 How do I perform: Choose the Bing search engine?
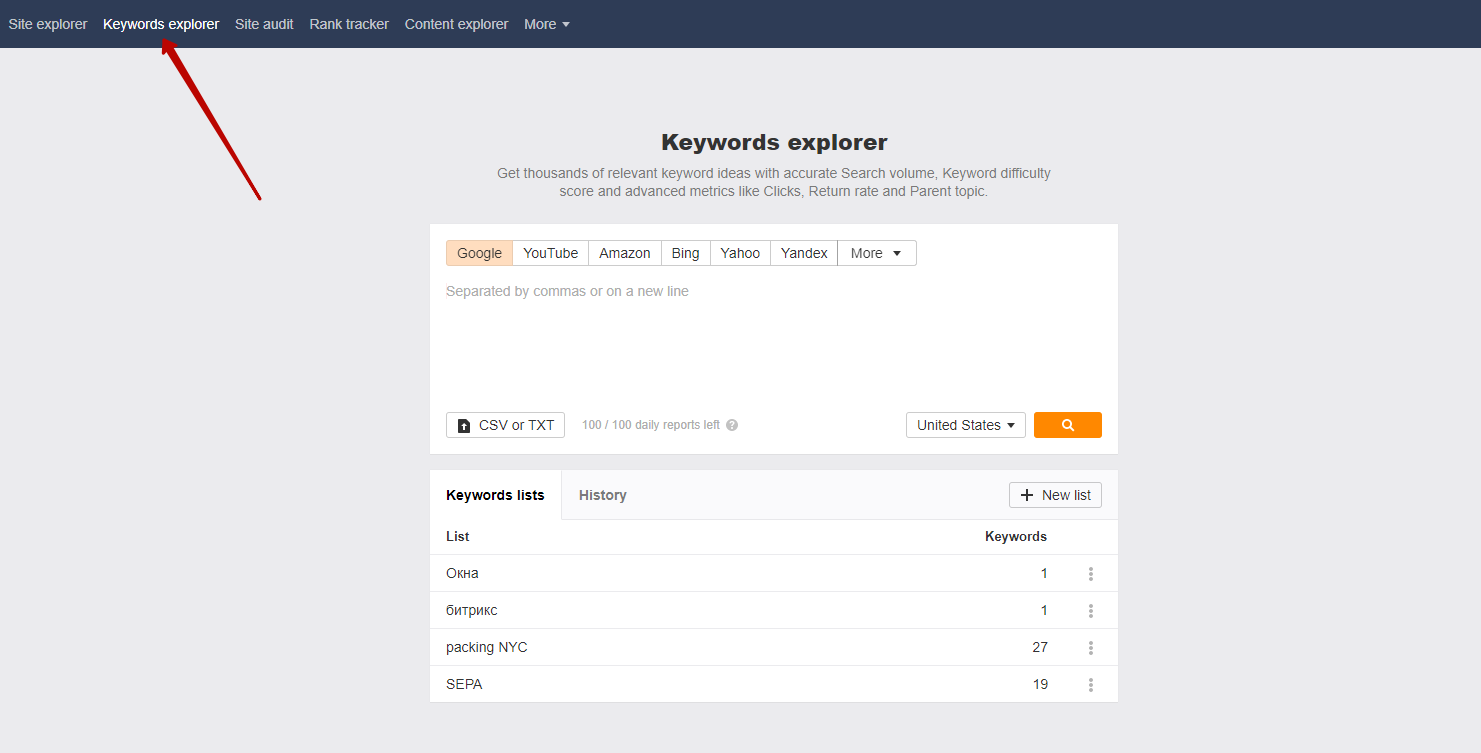[x=685, y=253]
